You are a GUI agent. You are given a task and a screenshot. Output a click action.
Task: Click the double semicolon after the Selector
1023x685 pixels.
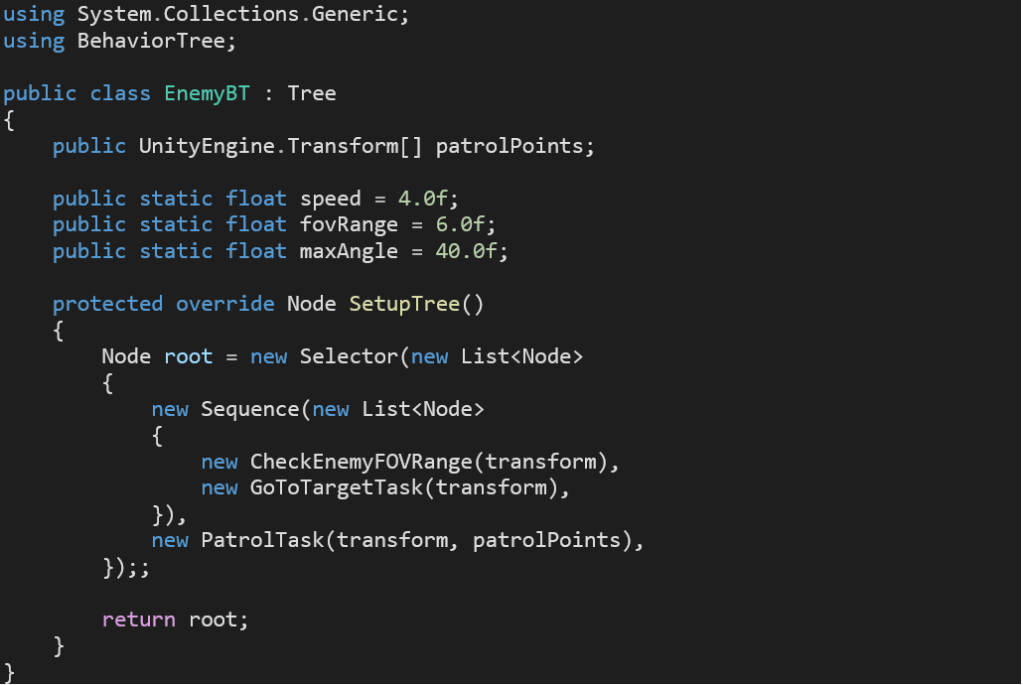tap(144, 568)
